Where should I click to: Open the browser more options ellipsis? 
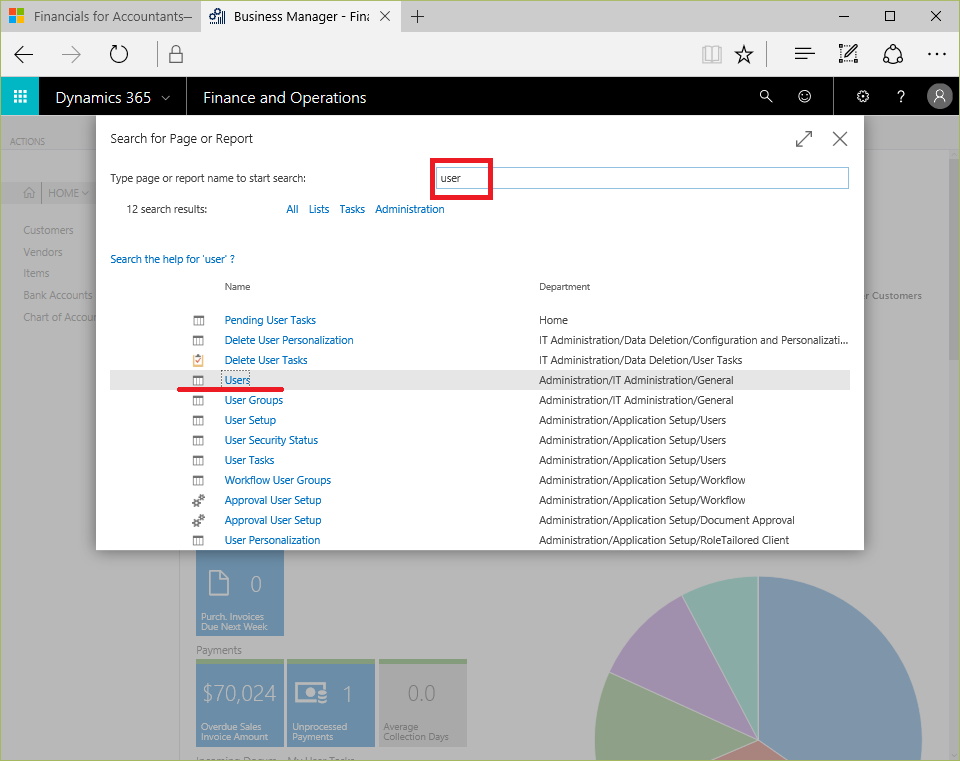tap(937, 54)
